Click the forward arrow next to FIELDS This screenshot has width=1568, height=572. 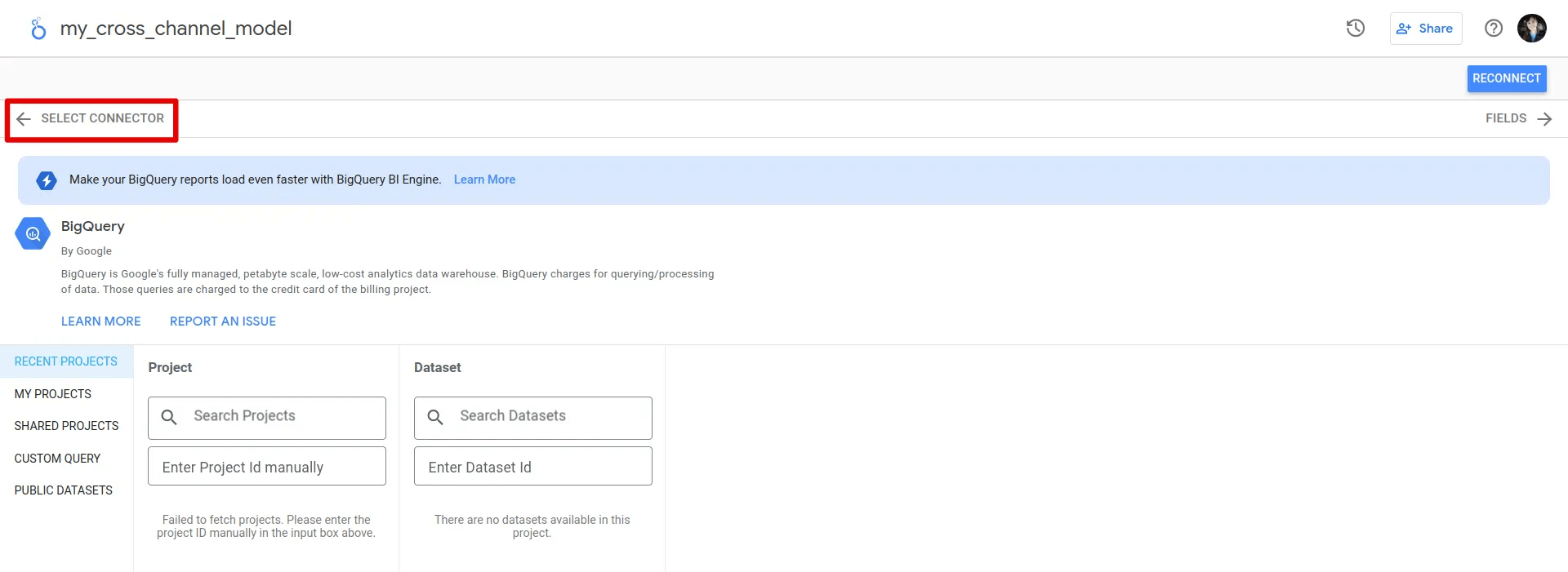tap(1544, 119)
